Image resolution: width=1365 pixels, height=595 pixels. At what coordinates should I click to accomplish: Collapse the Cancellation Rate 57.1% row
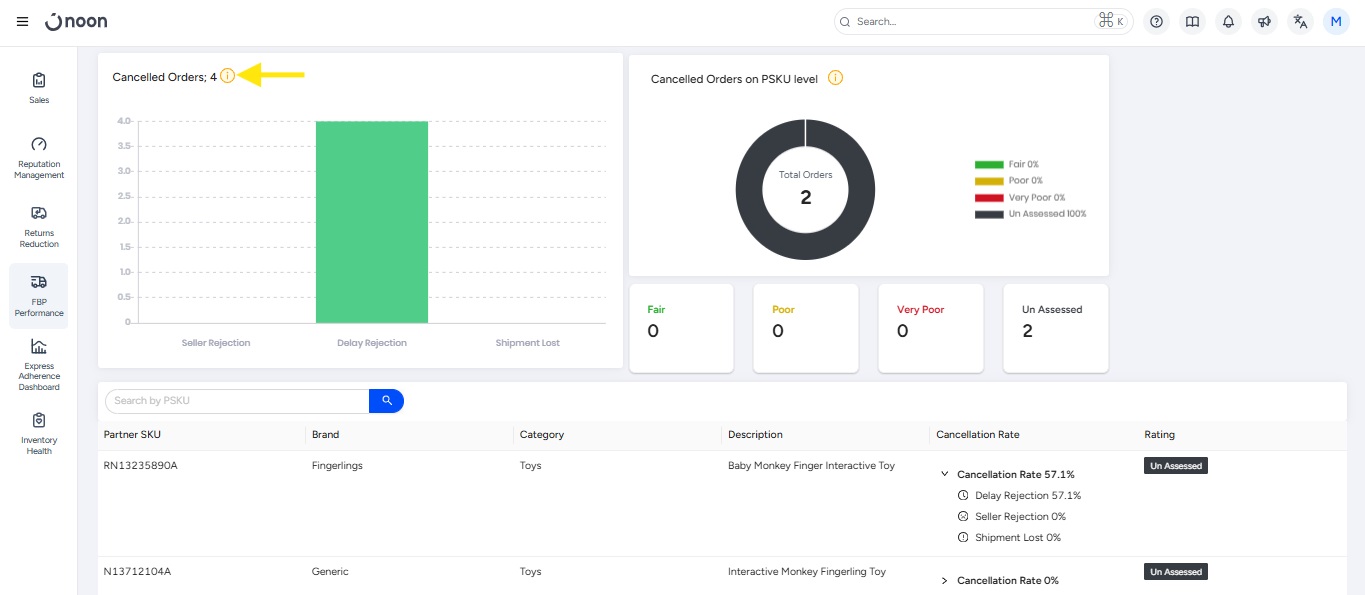pos(945,475)
